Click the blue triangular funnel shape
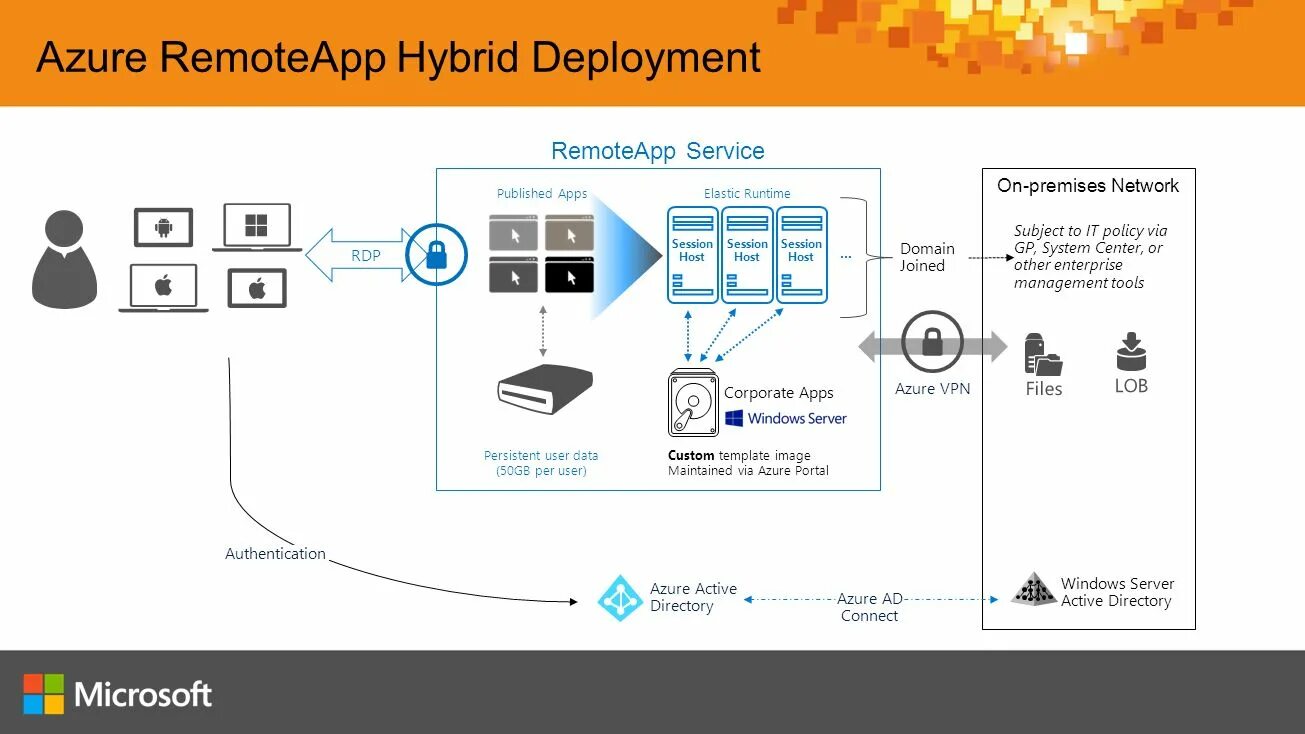 627,257
